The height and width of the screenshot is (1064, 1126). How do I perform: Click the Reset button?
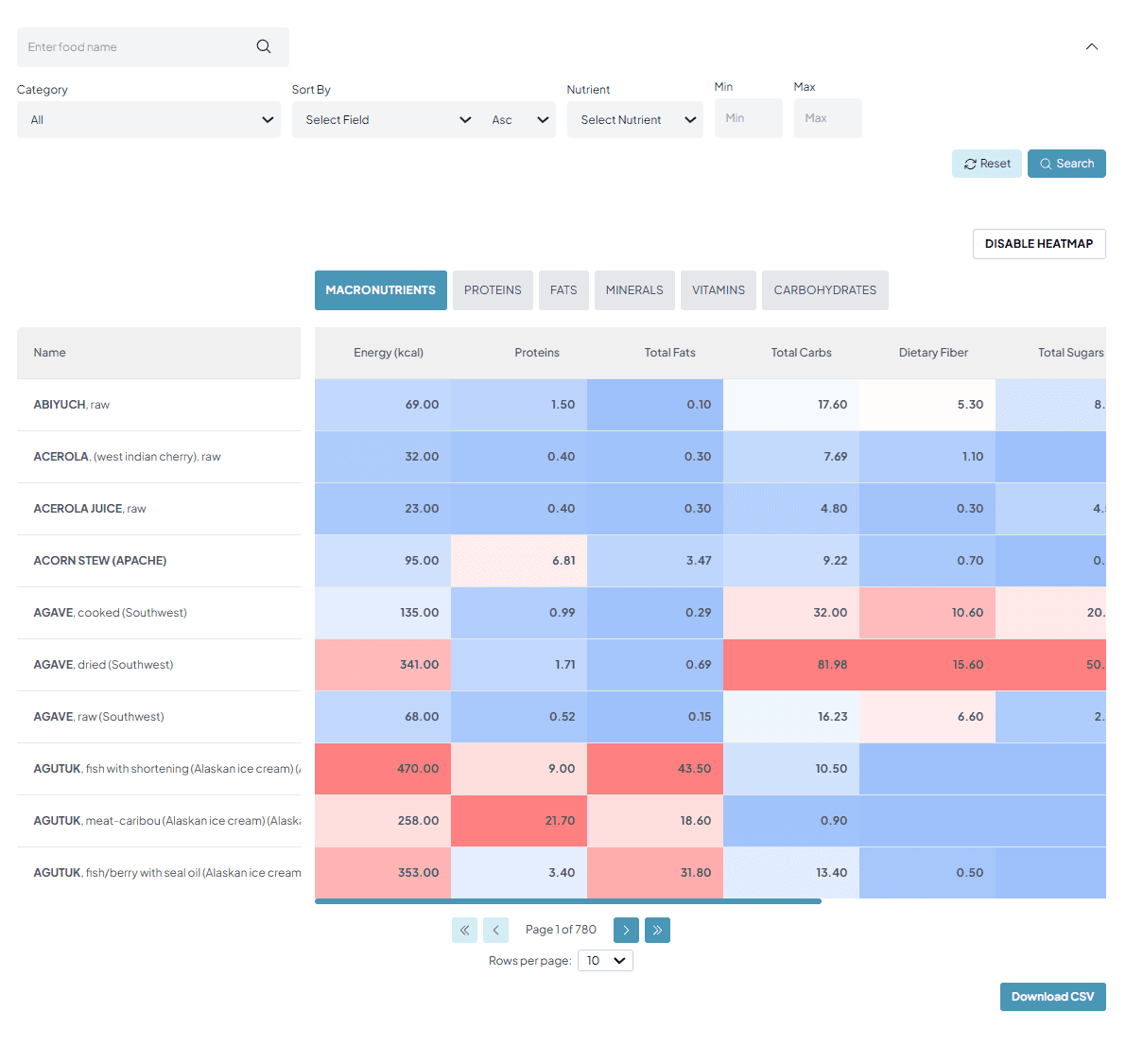987,164
